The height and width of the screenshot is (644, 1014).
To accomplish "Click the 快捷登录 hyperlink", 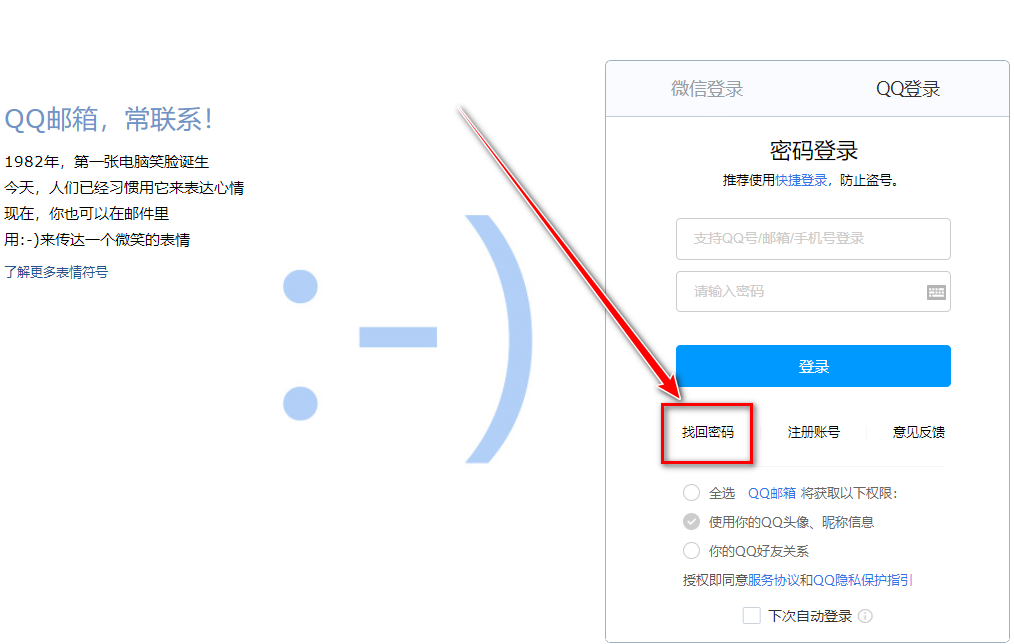I will [801, 180].
